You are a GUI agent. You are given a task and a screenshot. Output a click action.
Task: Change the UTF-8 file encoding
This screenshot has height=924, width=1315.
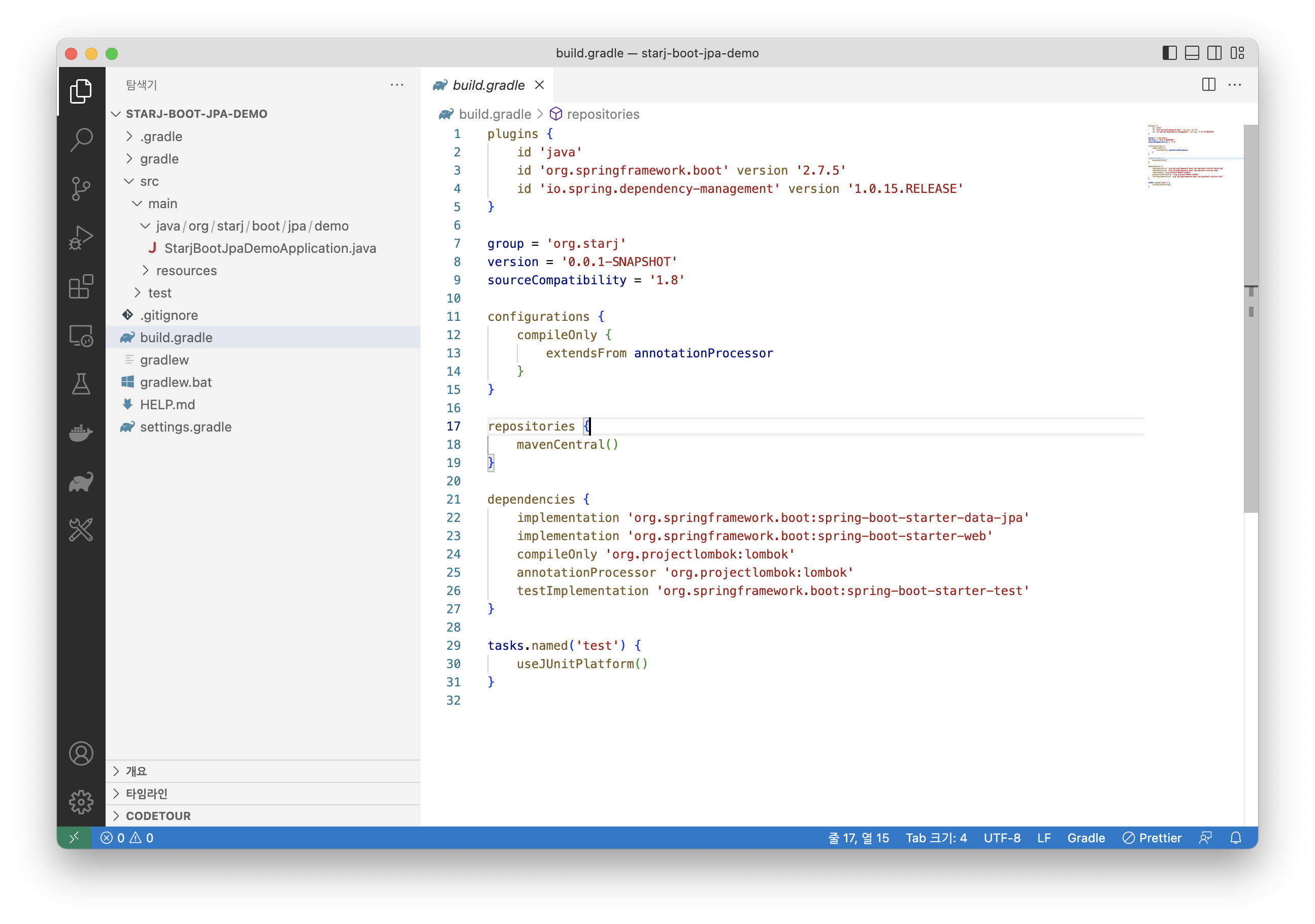tap(1002, 838)
